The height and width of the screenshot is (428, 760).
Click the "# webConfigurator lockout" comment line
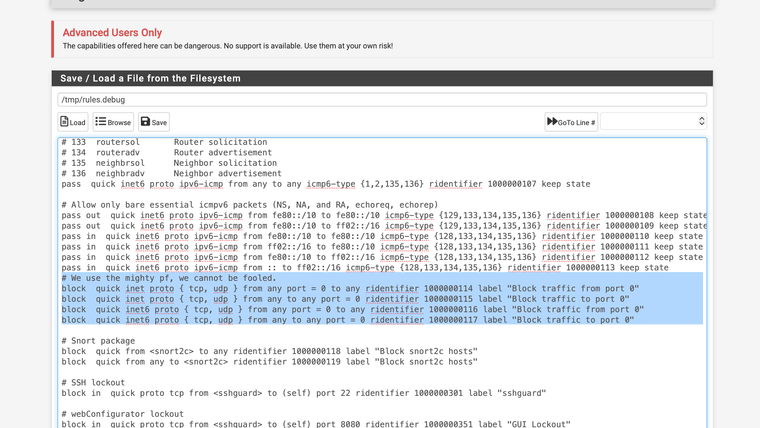pos(123,414)
